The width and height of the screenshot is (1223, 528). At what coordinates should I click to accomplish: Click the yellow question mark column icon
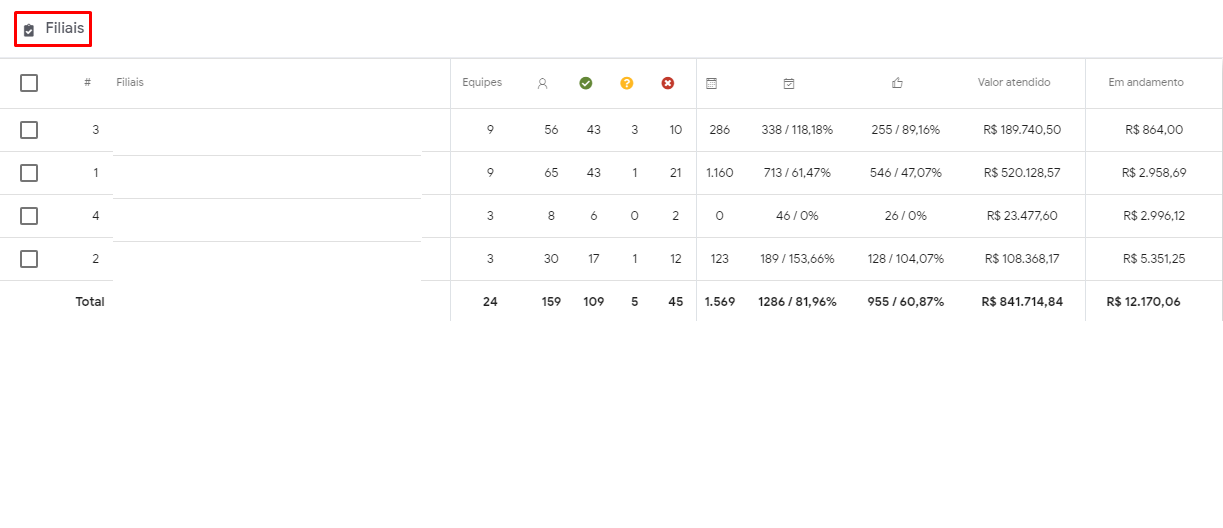point(627,83)
